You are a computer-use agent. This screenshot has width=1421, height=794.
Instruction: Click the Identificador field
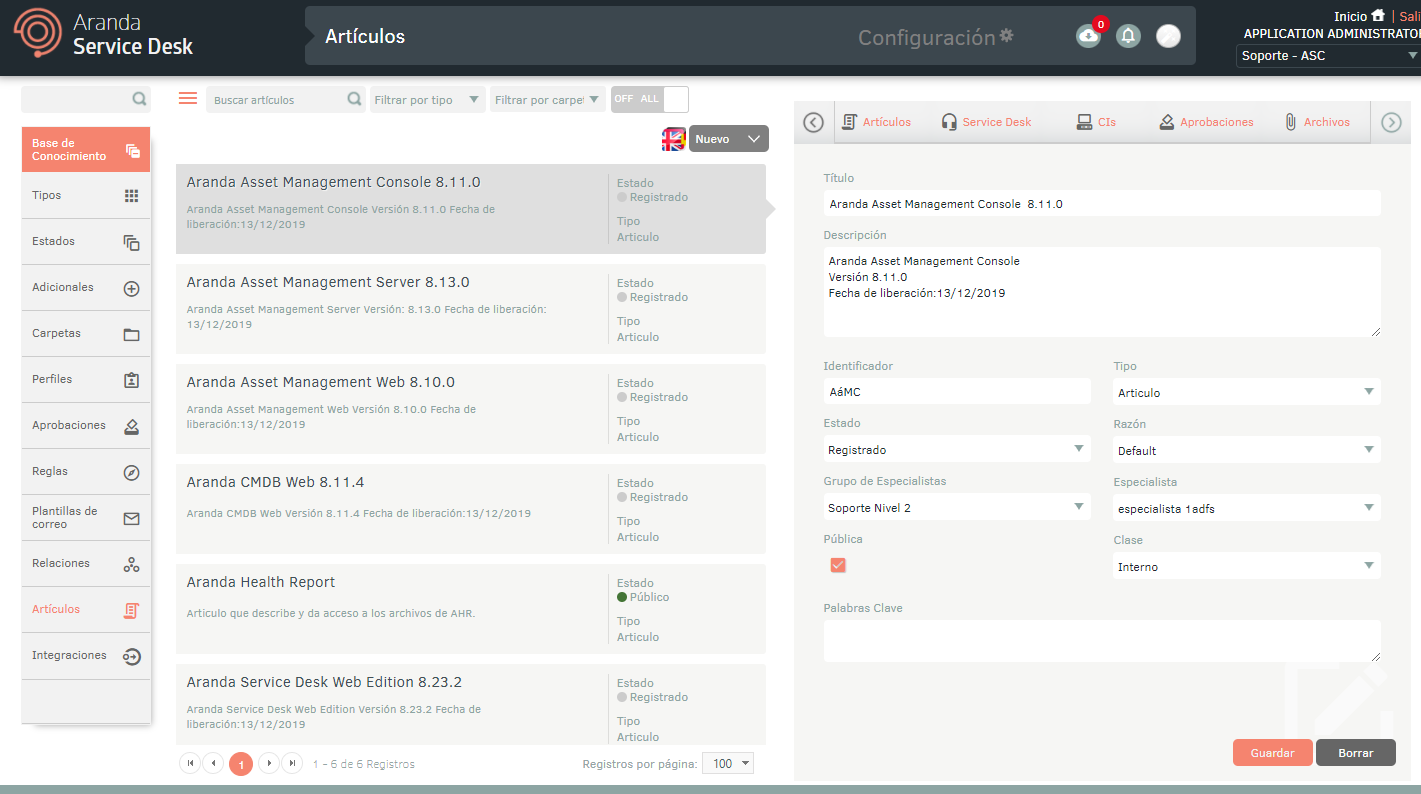(957, 392)
